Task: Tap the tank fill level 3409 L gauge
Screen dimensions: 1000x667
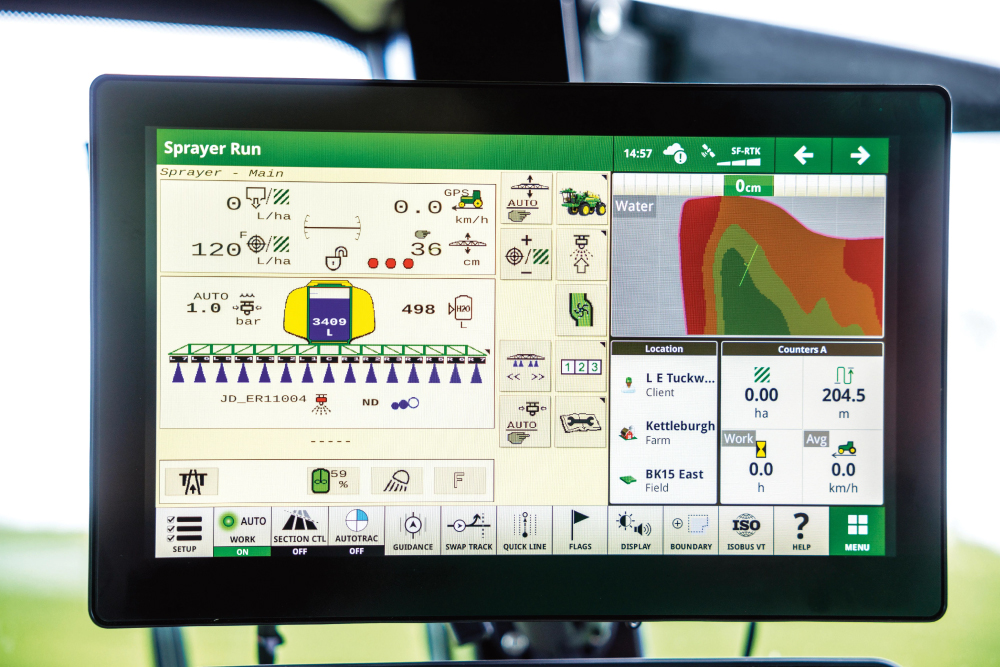Action: coord(328,313)
